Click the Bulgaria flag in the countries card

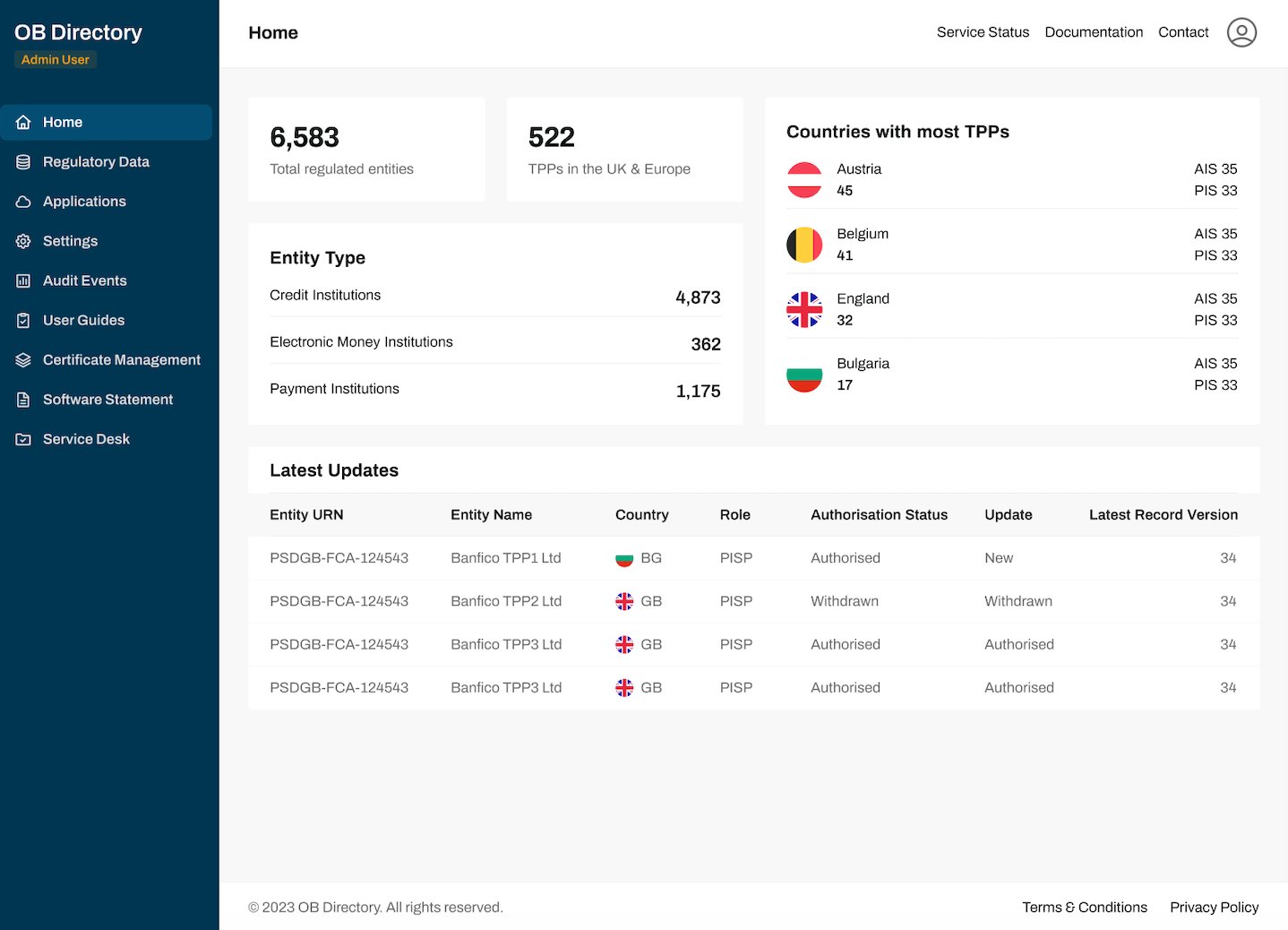tap(804, 375)
